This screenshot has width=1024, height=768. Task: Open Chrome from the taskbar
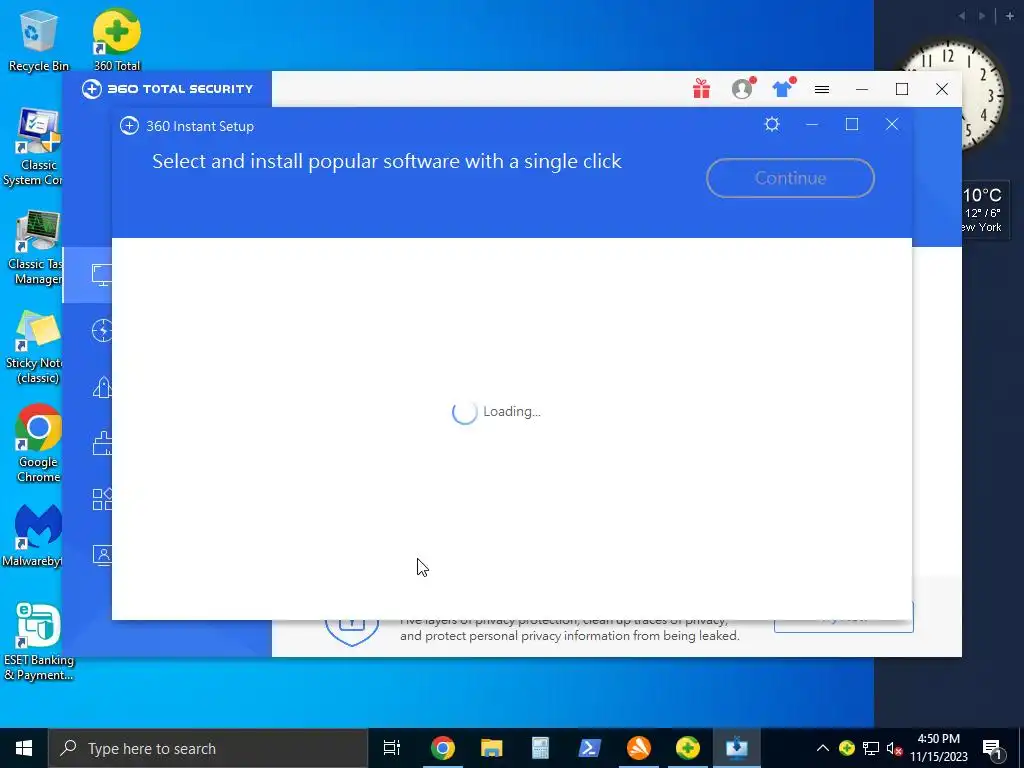click(x=442, y=748)
